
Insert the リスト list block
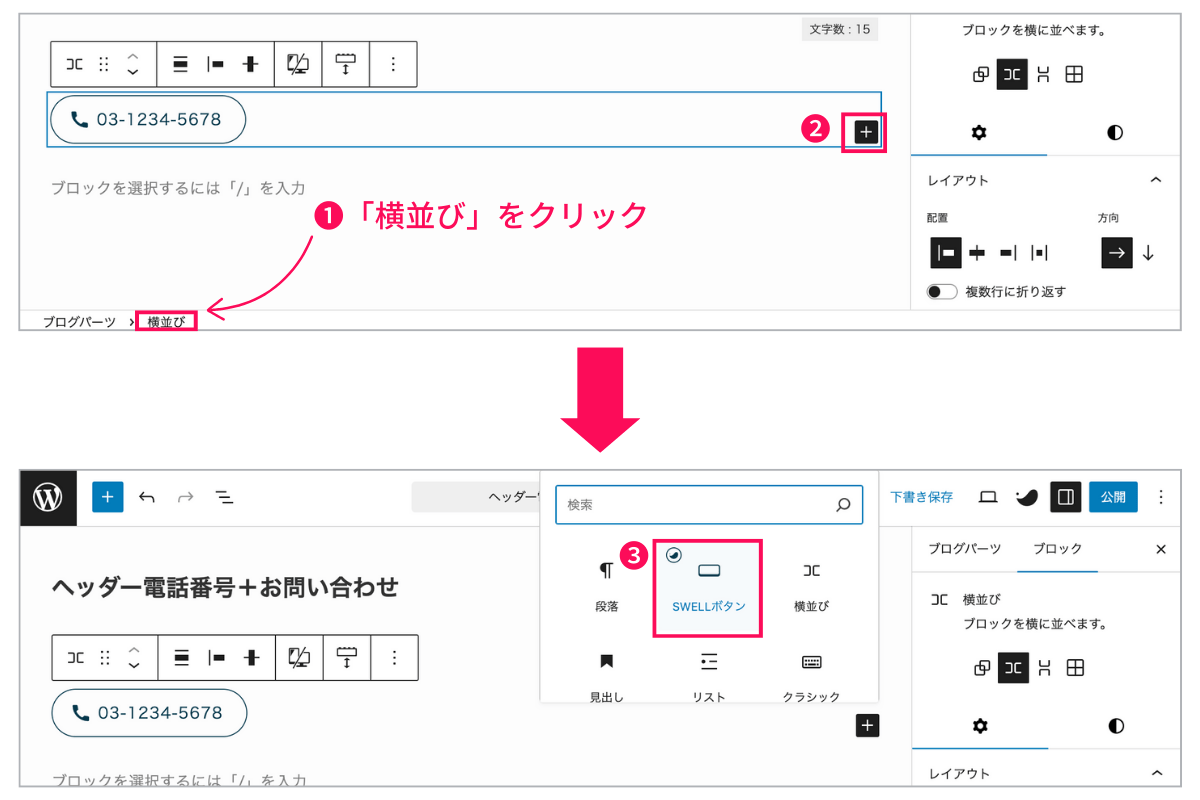tap(708, 677)
